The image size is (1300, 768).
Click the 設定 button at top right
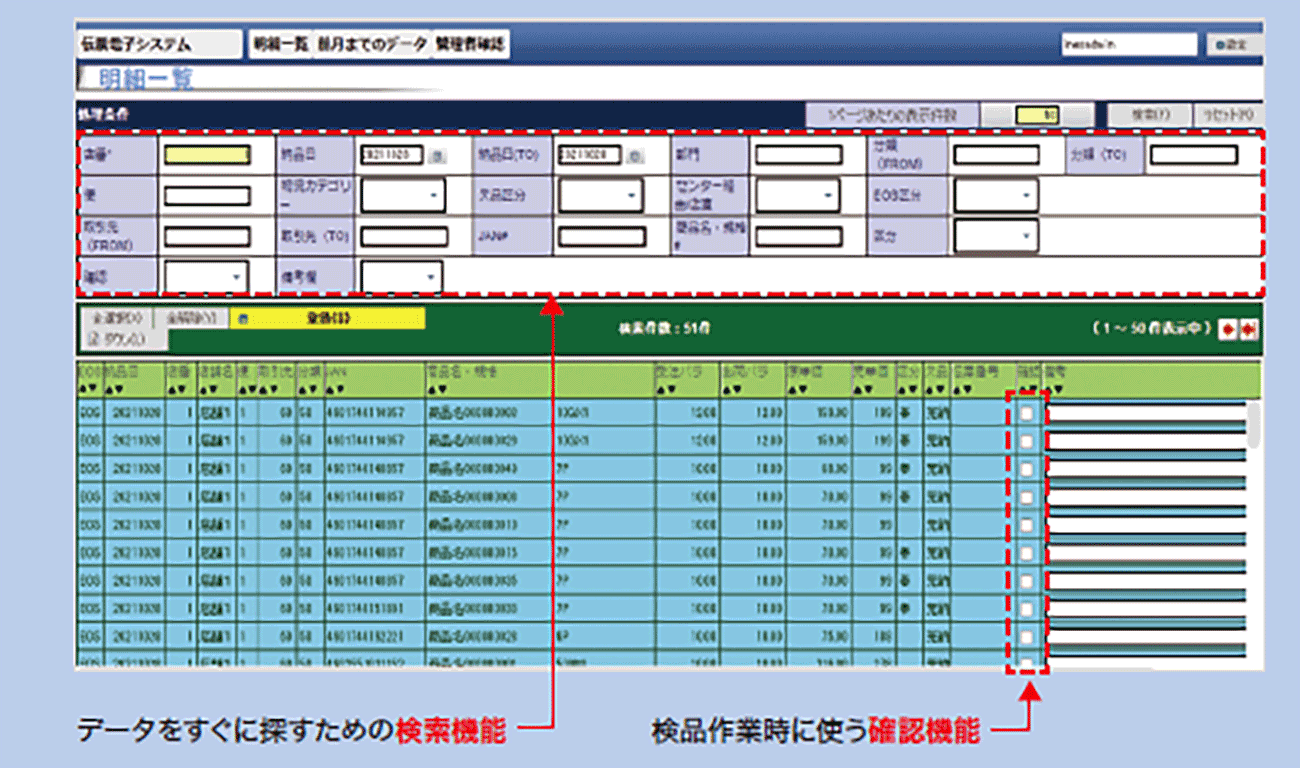click(1236, 45)
